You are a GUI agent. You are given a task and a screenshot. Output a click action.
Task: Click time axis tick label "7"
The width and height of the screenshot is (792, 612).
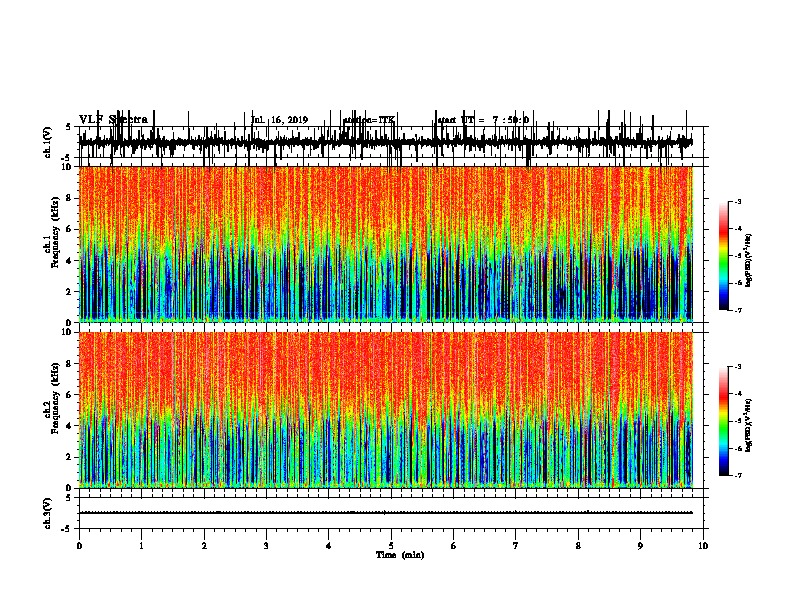click(516, 545)
